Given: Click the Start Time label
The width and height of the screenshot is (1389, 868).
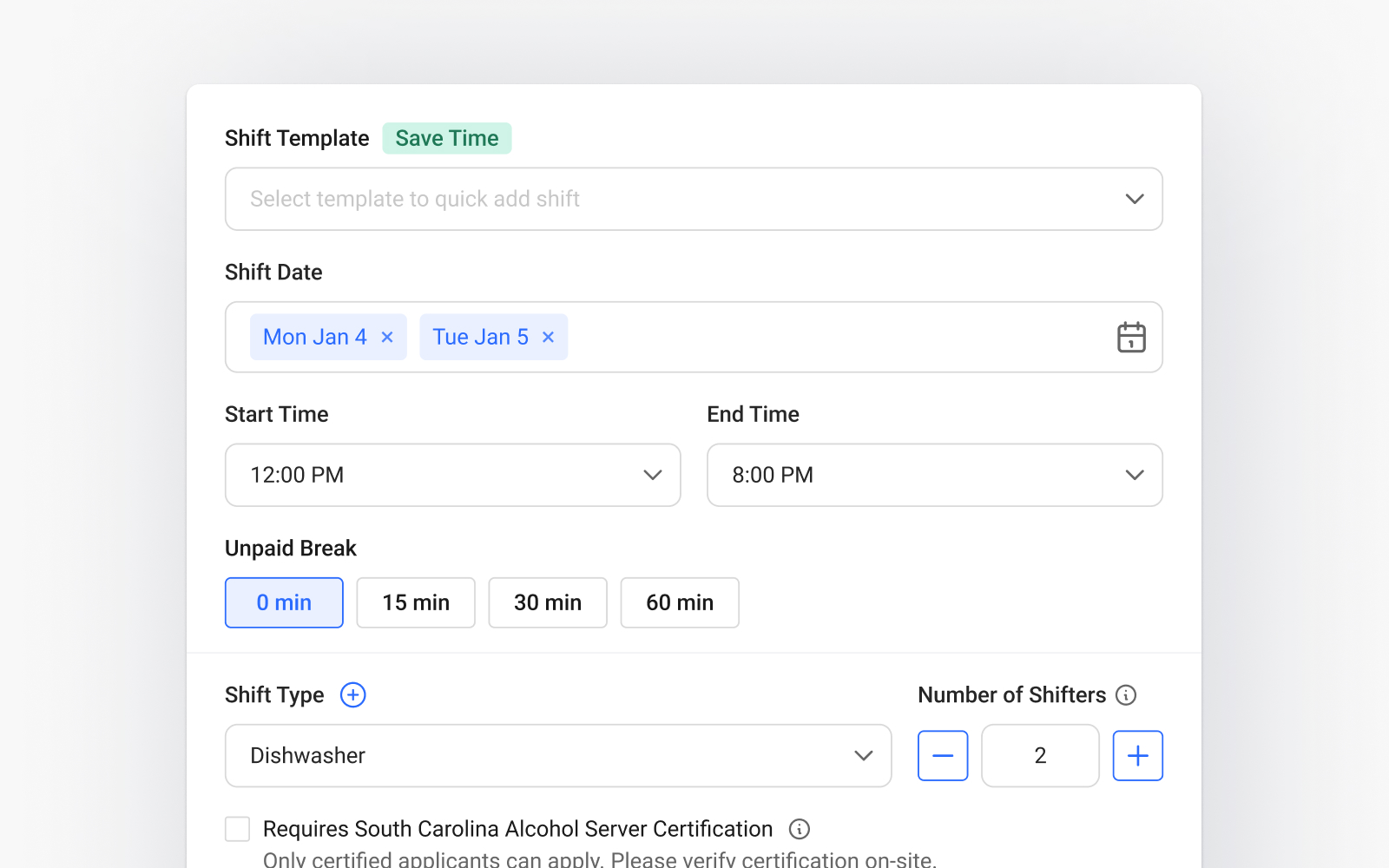Looking at the screenshot, I should pyautogui.click(x=277, y=414).
